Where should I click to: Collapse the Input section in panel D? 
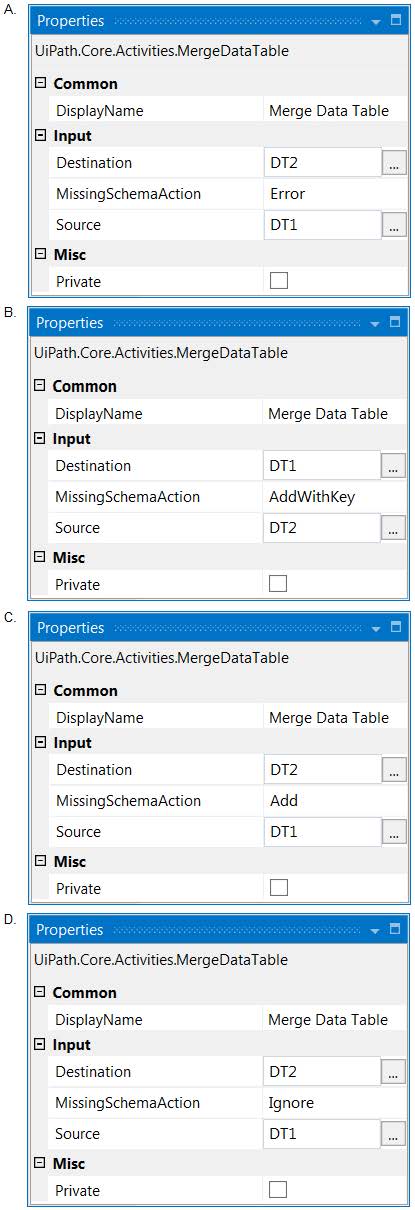(x=40, y=1044)
